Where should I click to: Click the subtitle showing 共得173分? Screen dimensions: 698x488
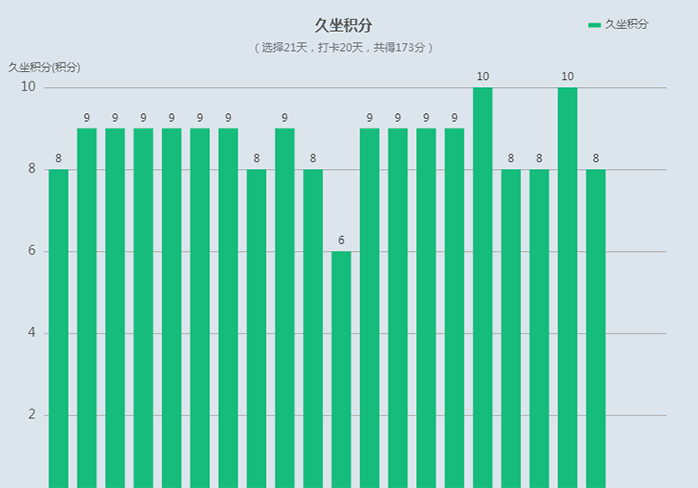[400, 47]
